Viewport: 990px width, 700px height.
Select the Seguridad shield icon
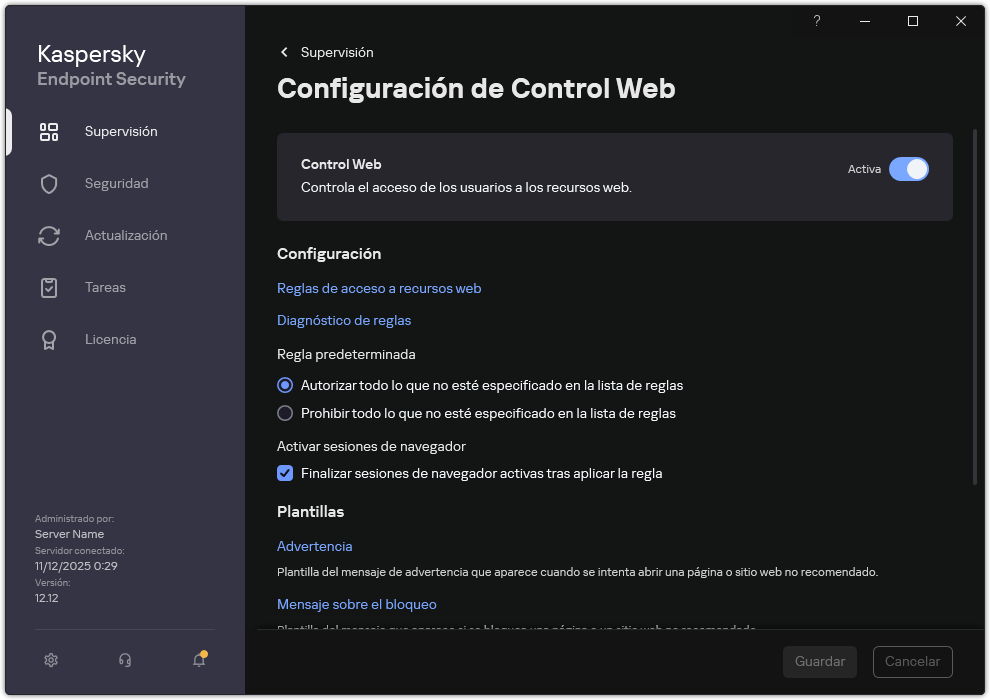coord(49,183)
